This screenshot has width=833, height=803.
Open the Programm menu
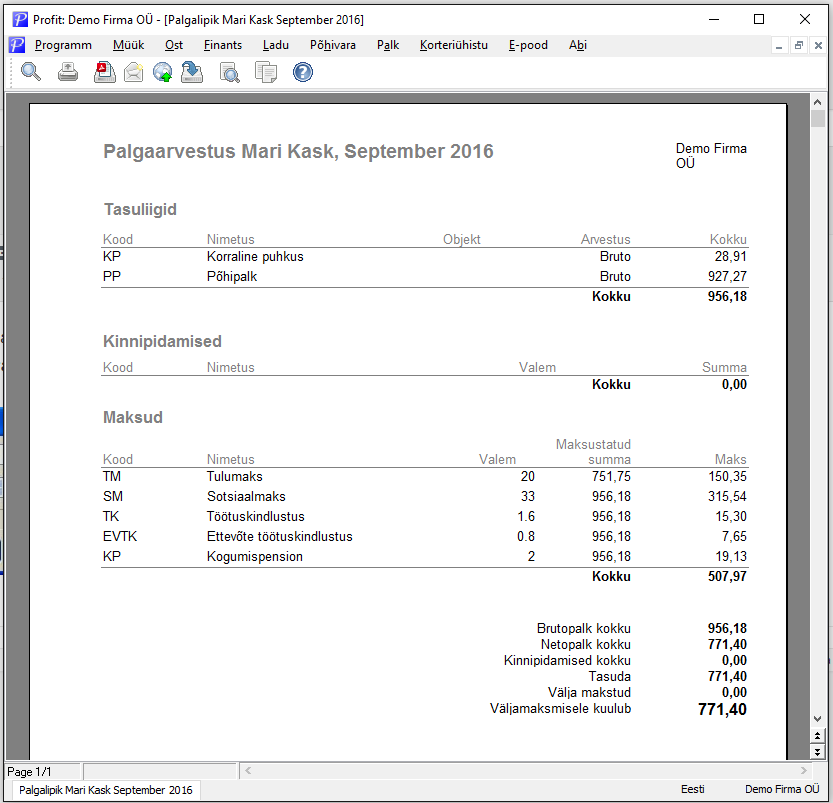[63, 45]
